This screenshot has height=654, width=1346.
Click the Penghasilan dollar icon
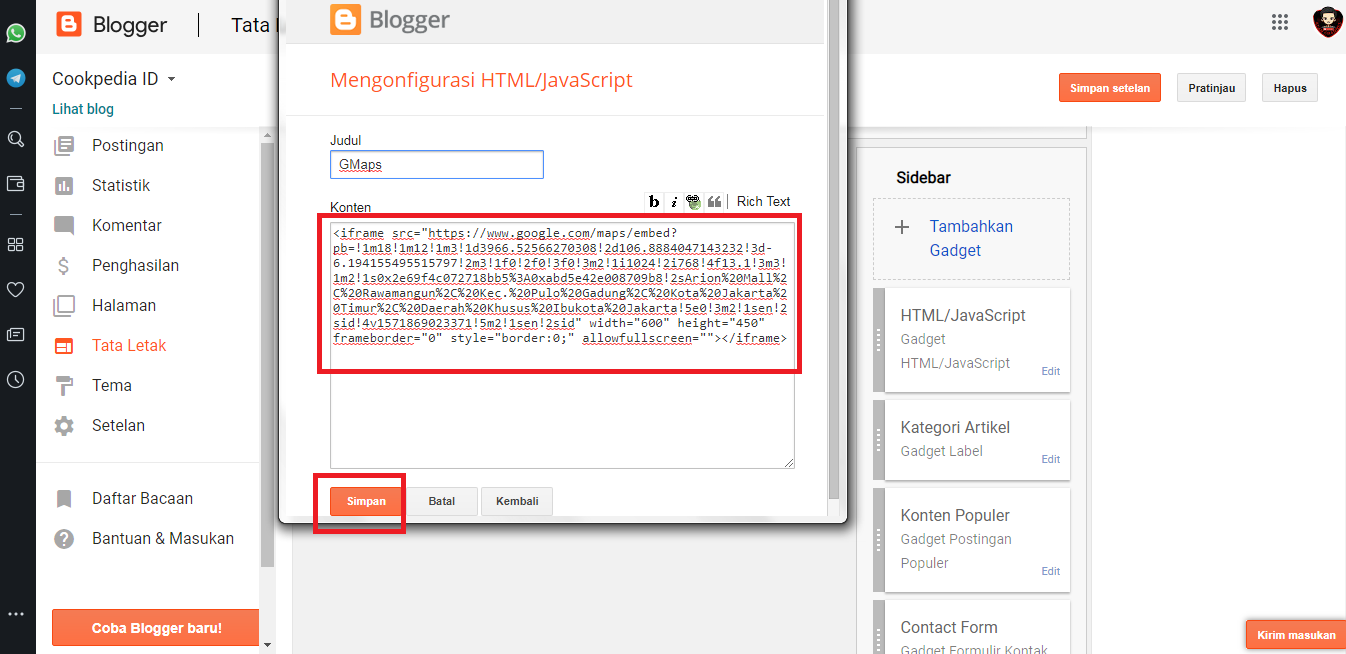64,266
